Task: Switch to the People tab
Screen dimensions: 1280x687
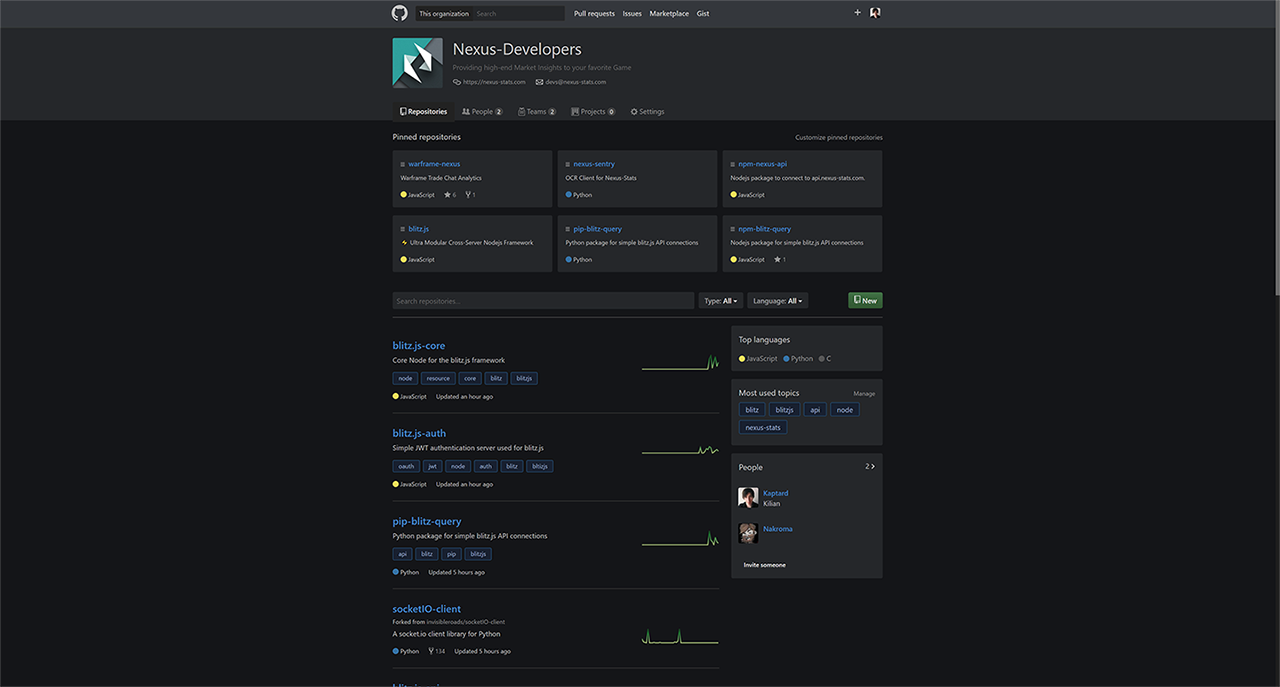Action: point(481,111)
